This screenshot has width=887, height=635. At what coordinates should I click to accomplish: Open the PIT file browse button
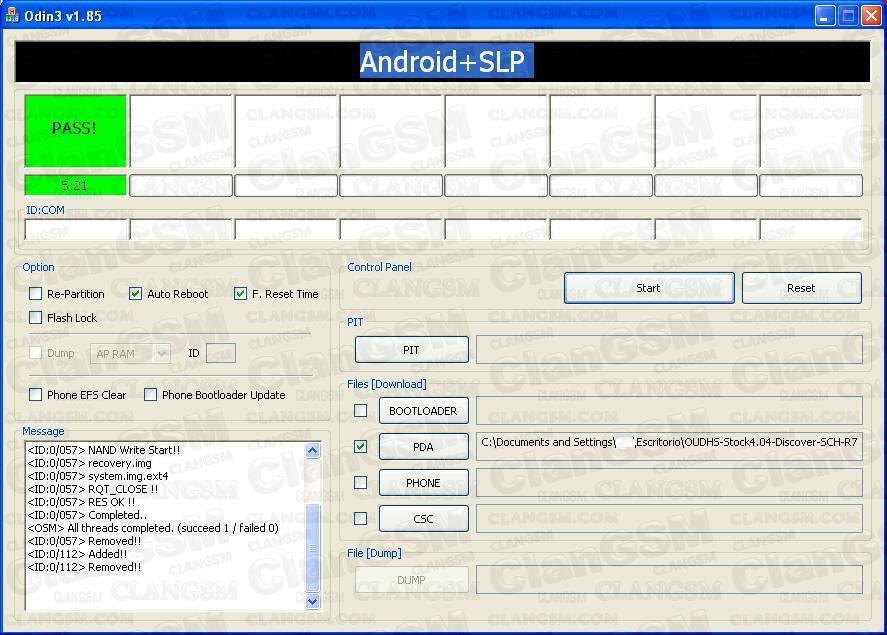coord(412,350)
